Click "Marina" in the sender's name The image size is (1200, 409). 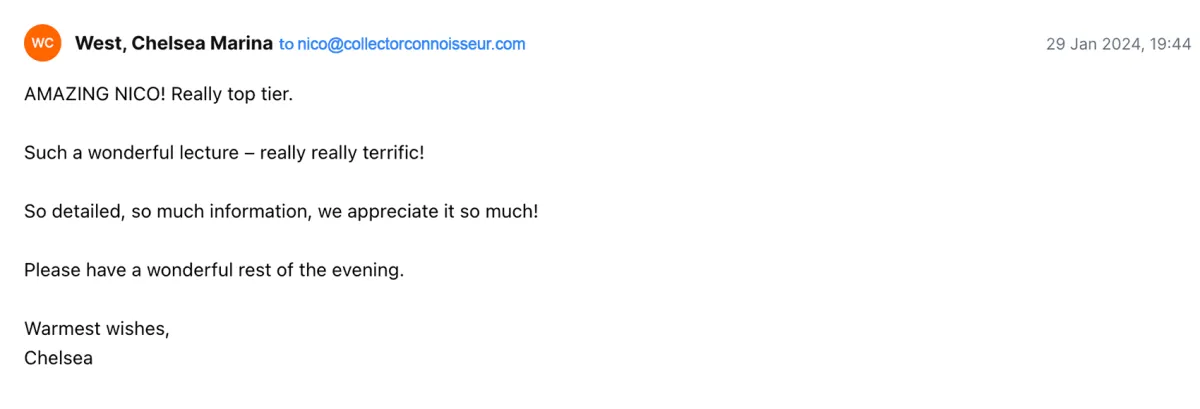click(240, 43)
